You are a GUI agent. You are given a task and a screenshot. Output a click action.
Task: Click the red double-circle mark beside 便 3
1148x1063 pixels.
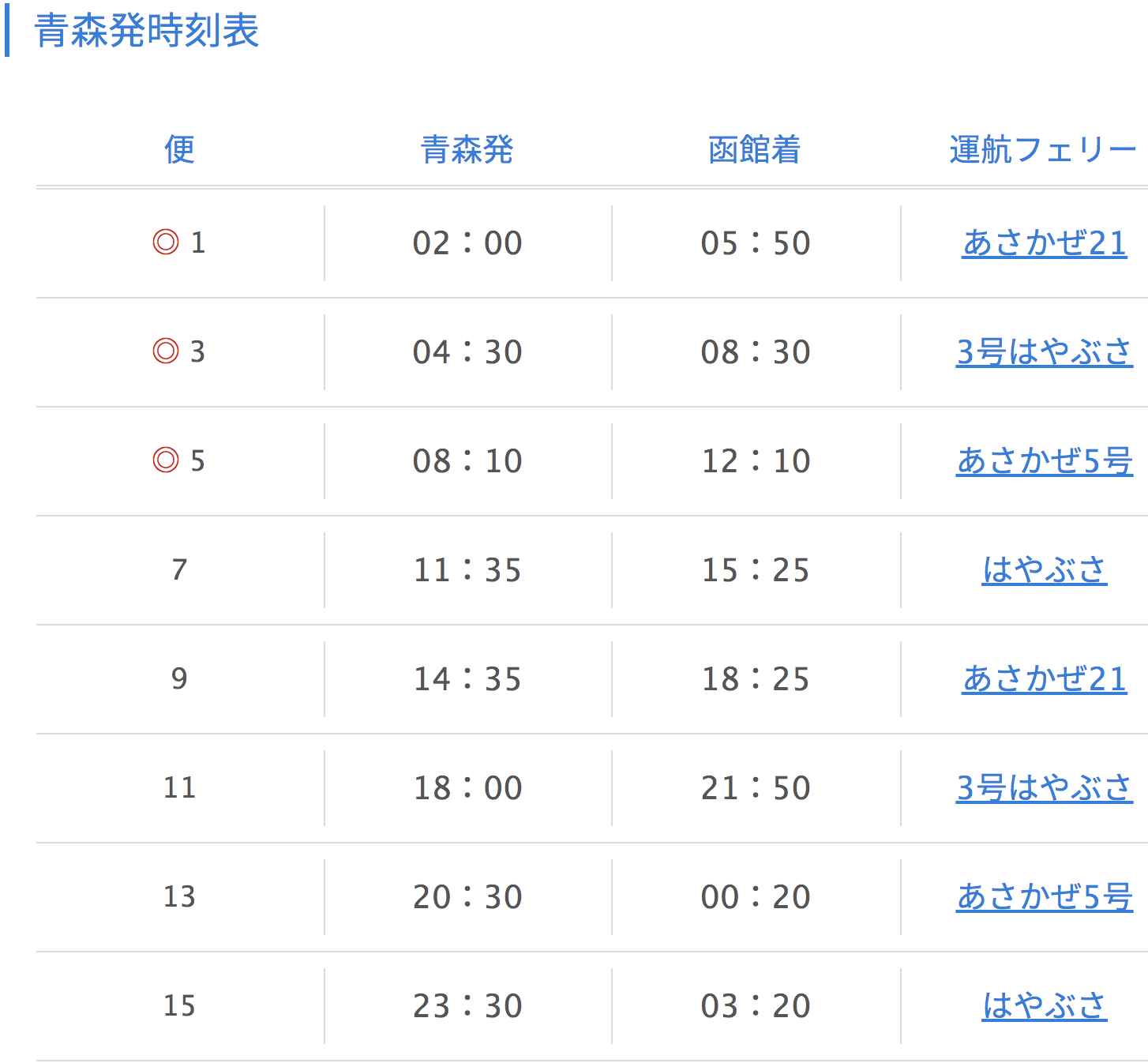166,351
